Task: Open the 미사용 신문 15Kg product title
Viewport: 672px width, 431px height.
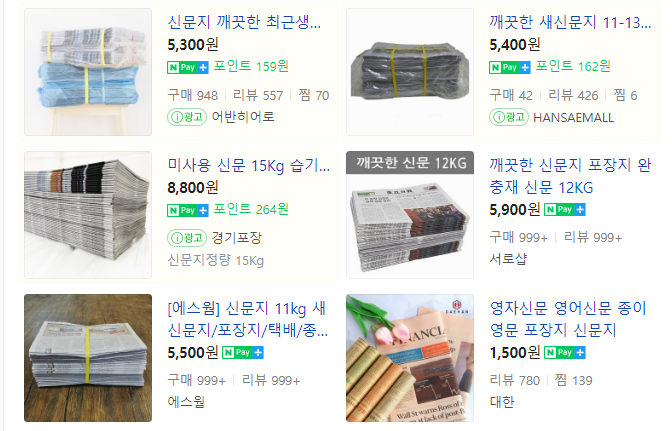Action: click(x=249, y=165)
